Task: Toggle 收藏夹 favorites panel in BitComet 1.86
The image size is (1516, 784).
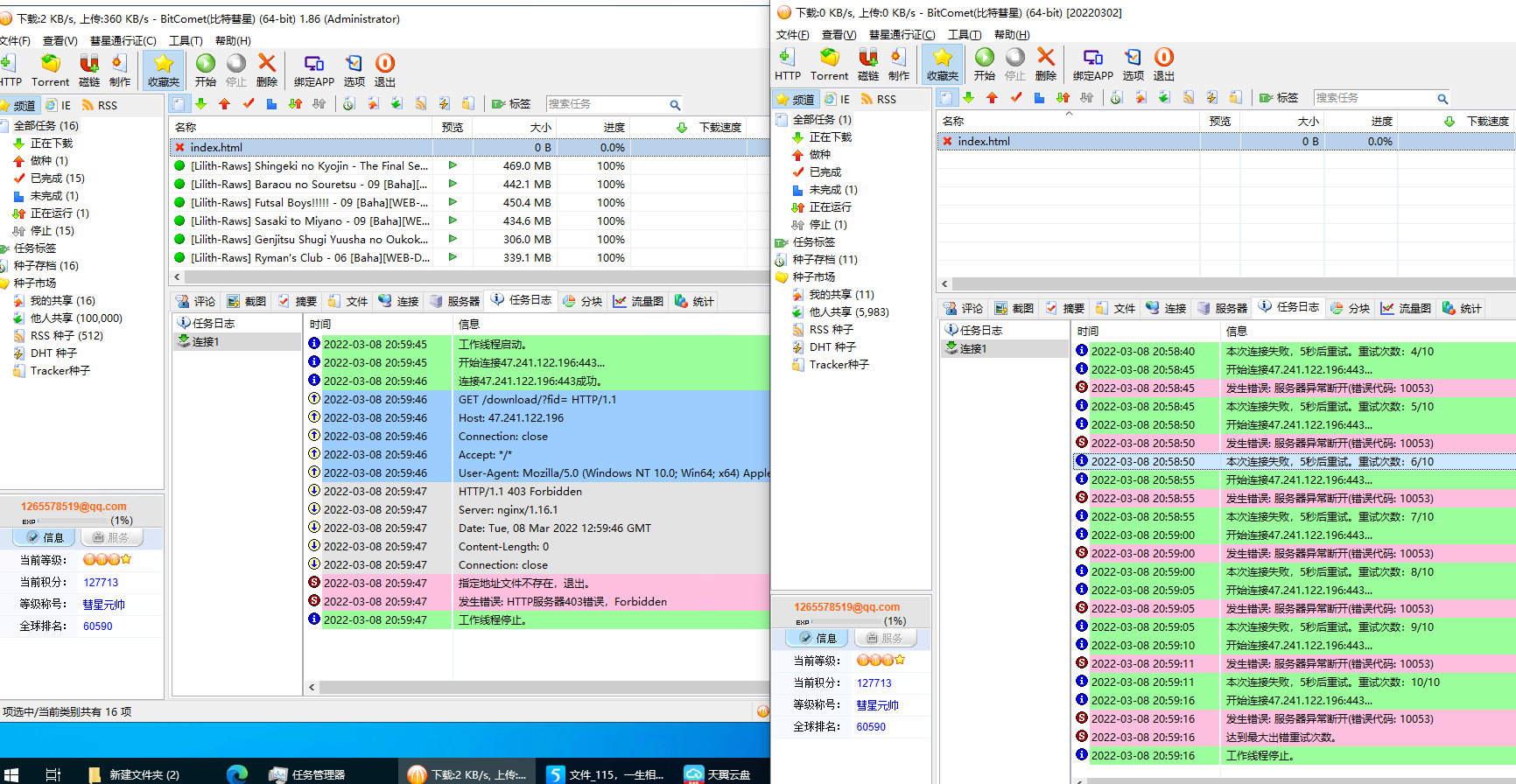Action: click(163, 70)
